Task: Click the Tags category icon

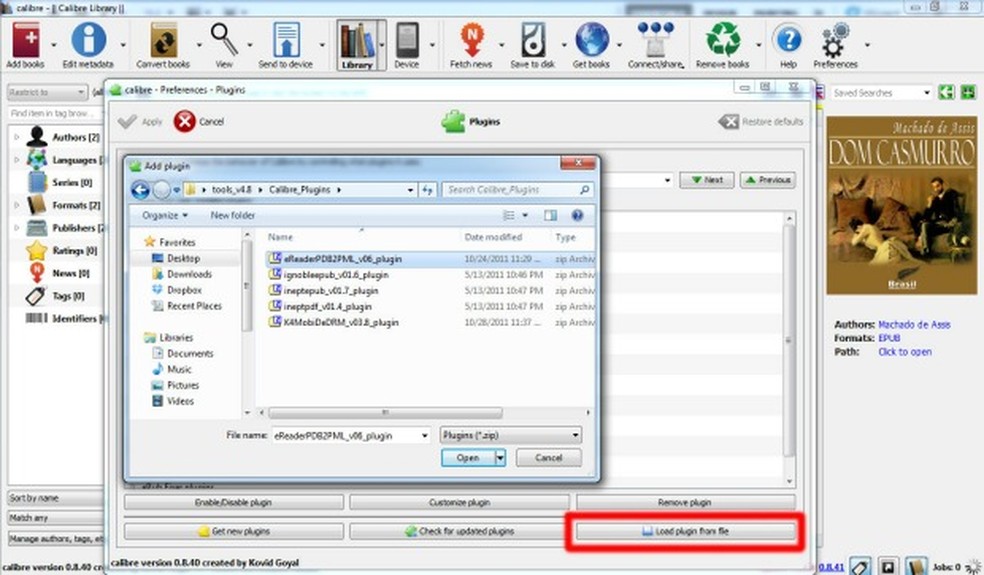Action: (36, 296)
